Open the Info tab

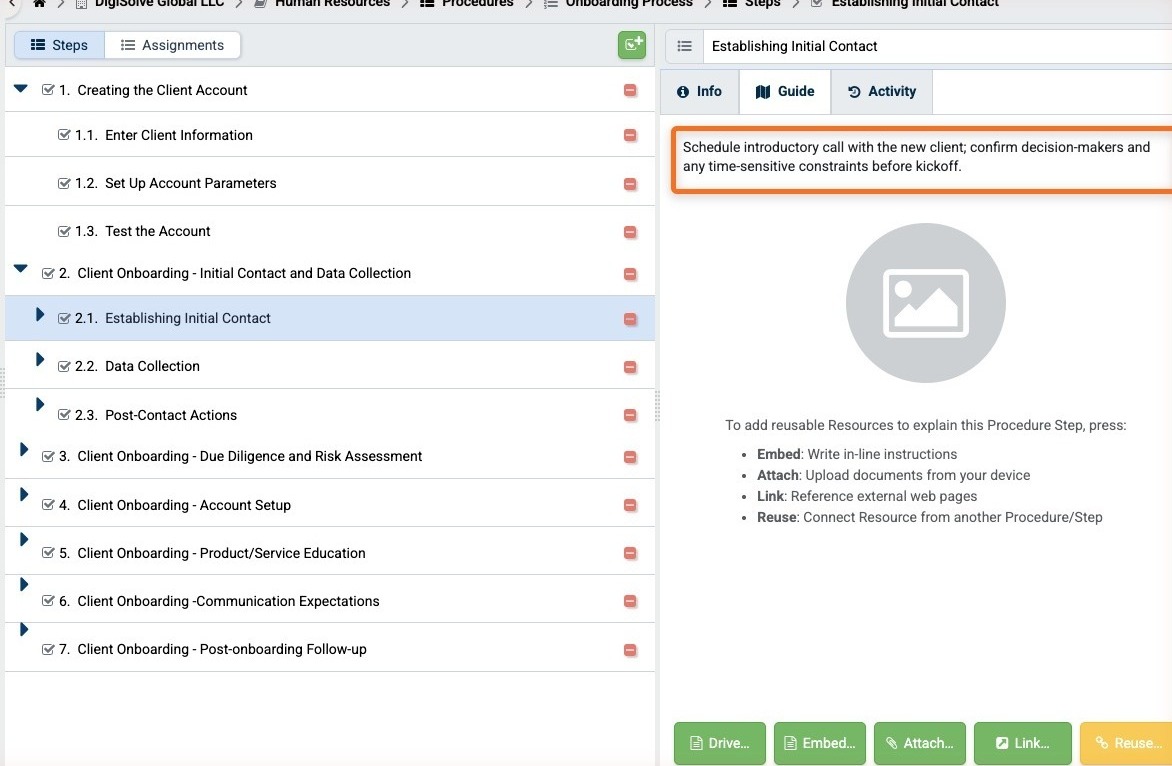coord(700,91)
